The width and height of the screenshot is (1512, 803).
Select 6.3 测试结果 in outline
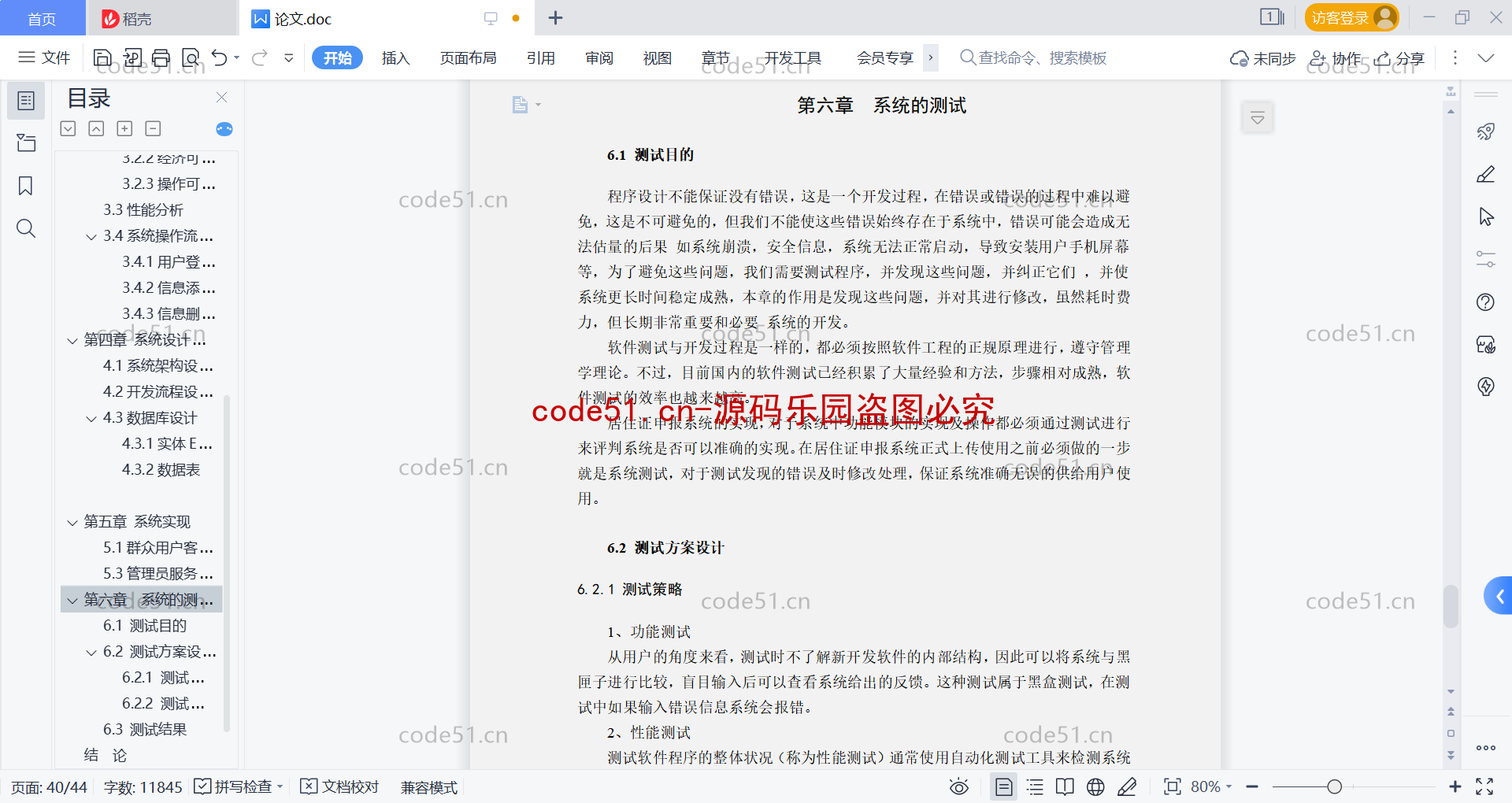pyautogui.click(x=145, y=730)
